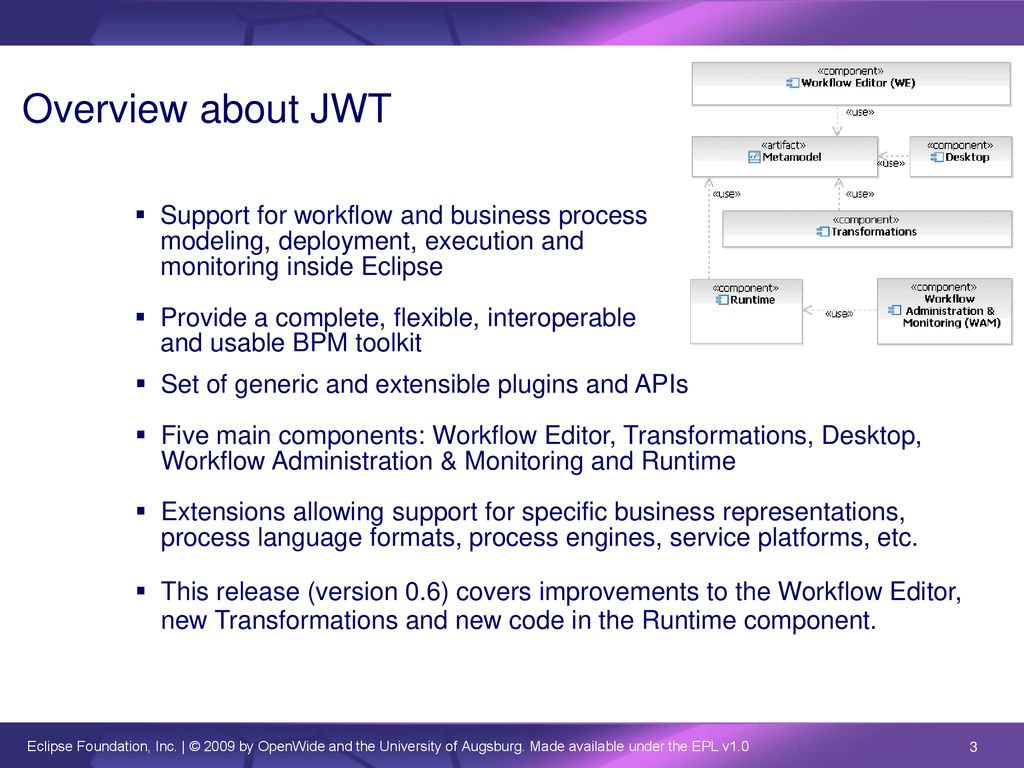Image resolution: width=1024 pixels, height=768 pixels.
Task: Click the «use» label between Metamodel and Desktop
Action: pyautogui.click(x=891, y=163)
